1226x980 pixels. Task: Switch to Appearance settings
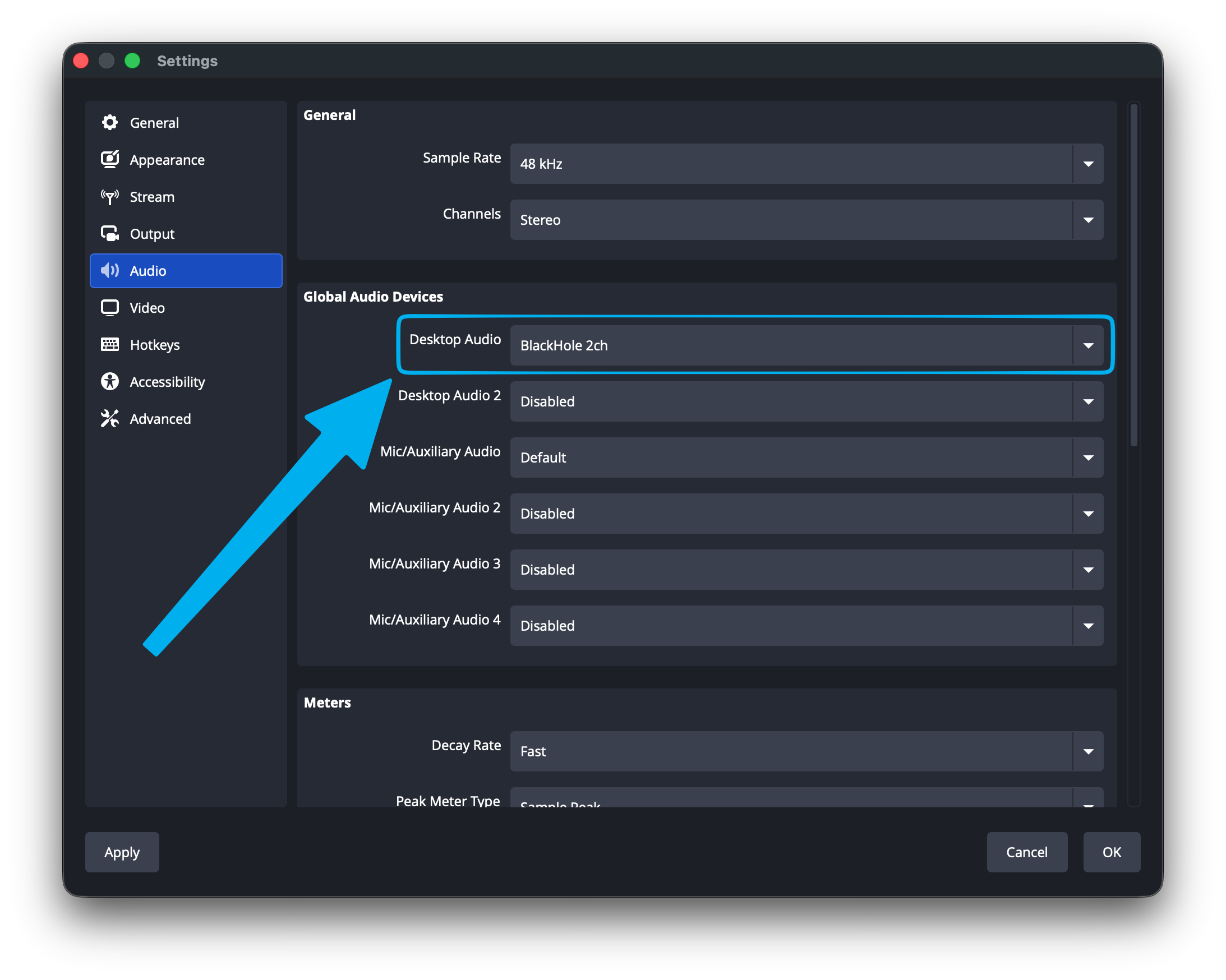tap(186, 160)
